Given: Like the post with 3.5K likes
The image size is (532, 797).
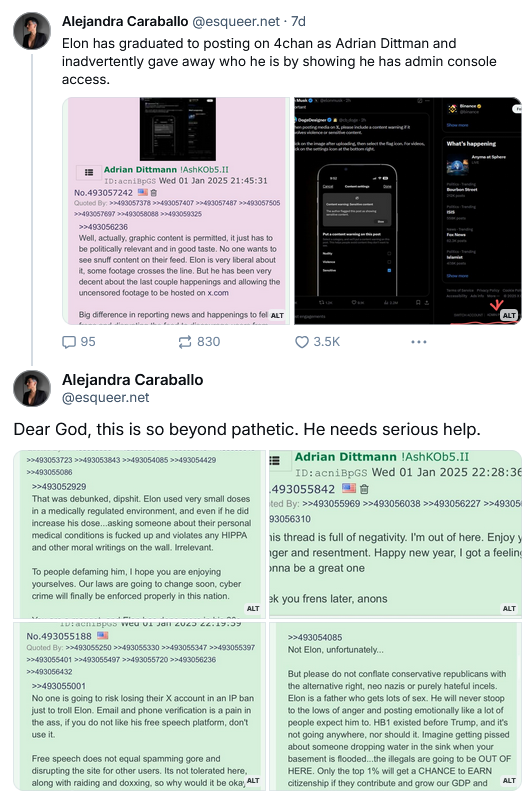Looking at the screenshot, I should pos(302,342).
